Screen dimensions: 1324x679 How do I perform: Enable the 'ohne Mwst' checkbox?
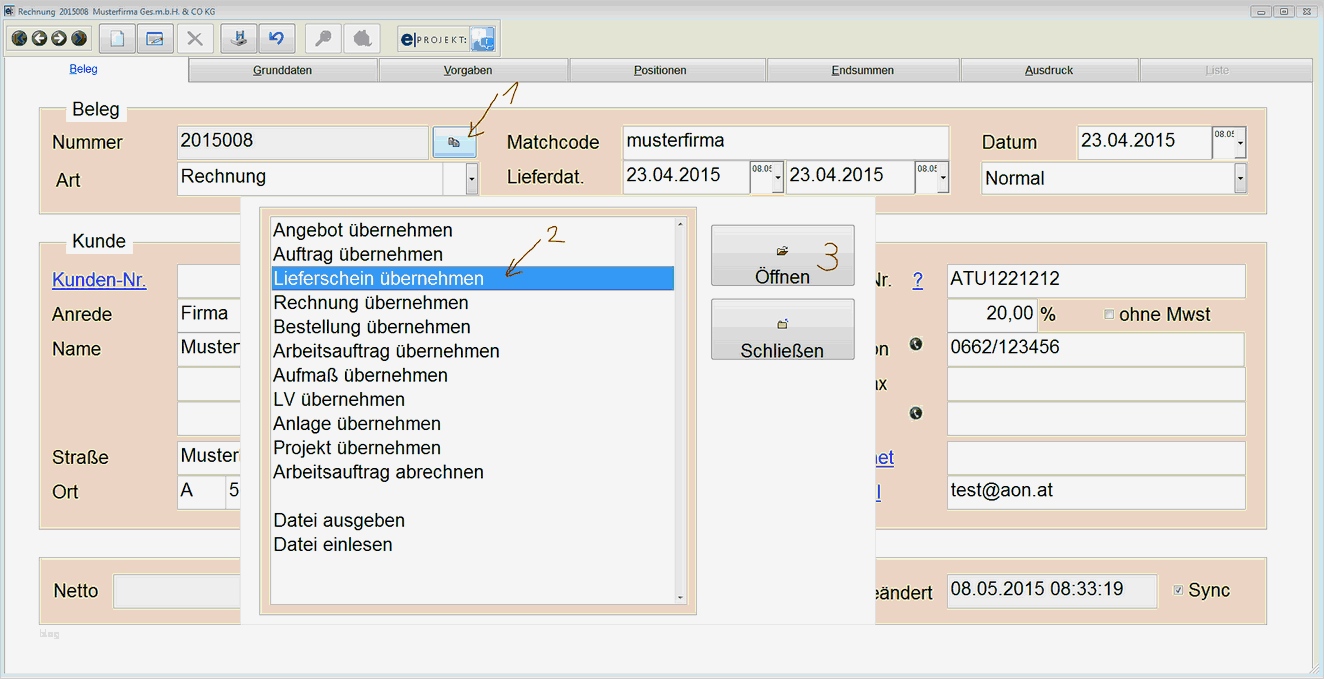pyautogui.click(x=1108, y=315)
